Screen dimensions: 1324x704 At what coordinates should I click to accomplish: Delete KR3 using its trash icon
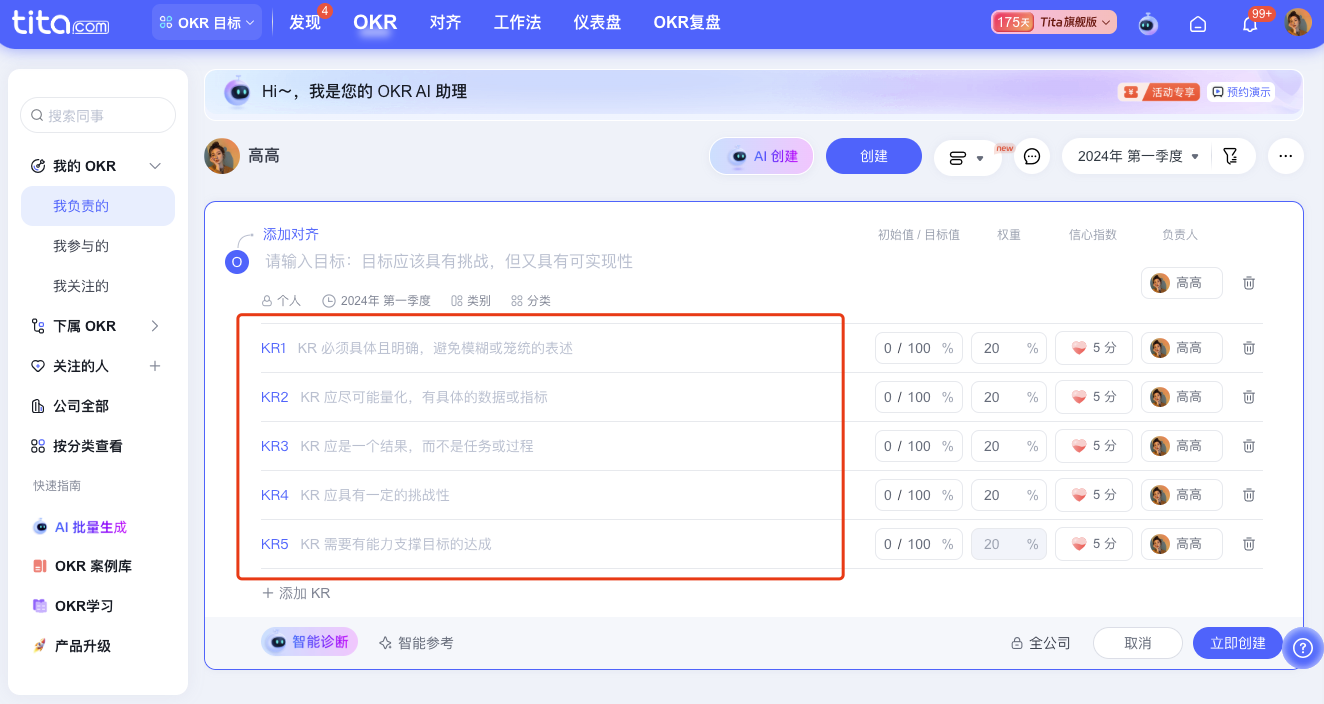coord(1249,446)
